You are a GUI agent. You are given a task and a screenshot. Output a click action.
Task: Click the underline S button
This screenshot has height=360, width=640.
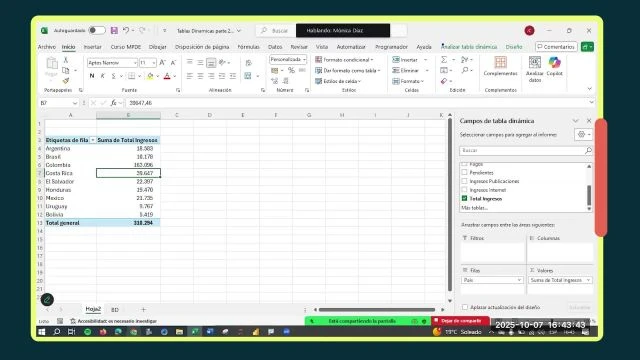(113, 76)
